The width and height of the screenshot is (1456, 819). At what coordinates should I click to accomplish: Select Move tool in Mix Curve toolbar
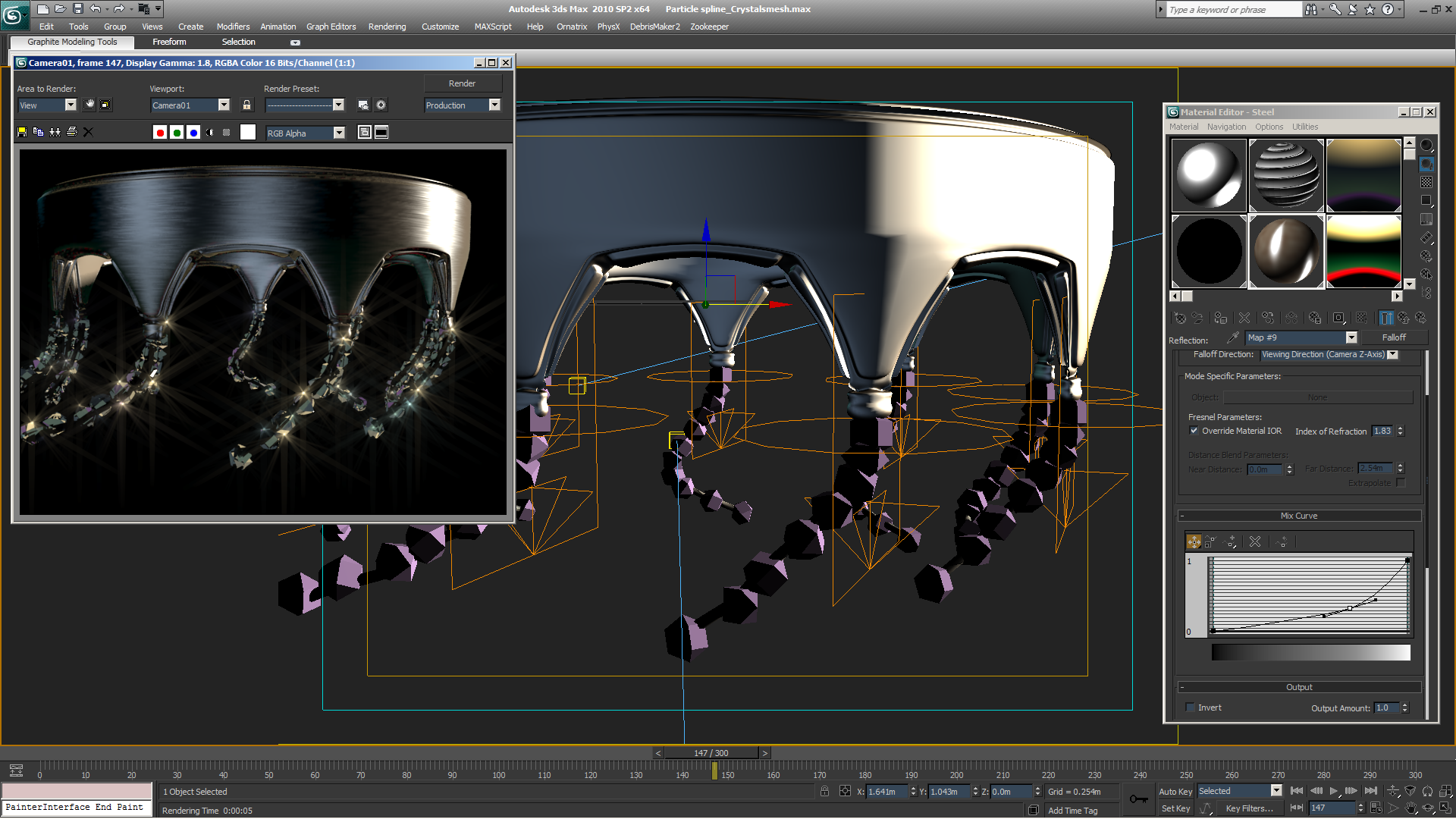tap(1194, 542)
